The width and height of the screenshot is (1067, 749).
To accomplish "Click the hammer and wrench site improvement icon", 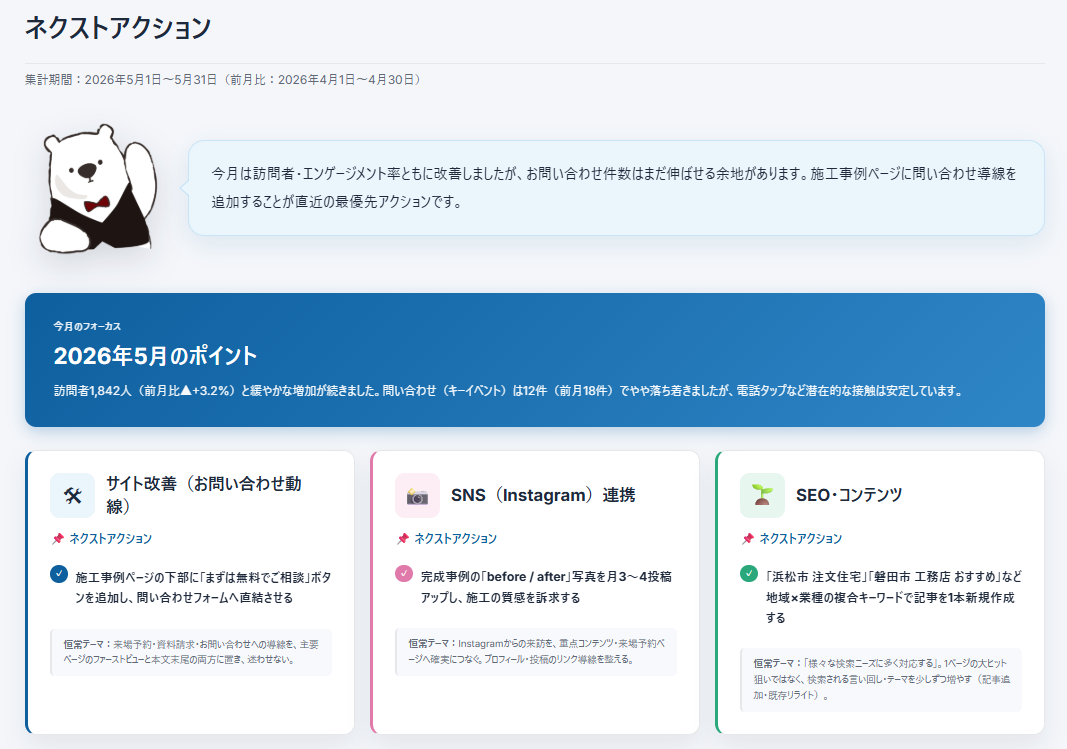I will click(x=72, y=495).
